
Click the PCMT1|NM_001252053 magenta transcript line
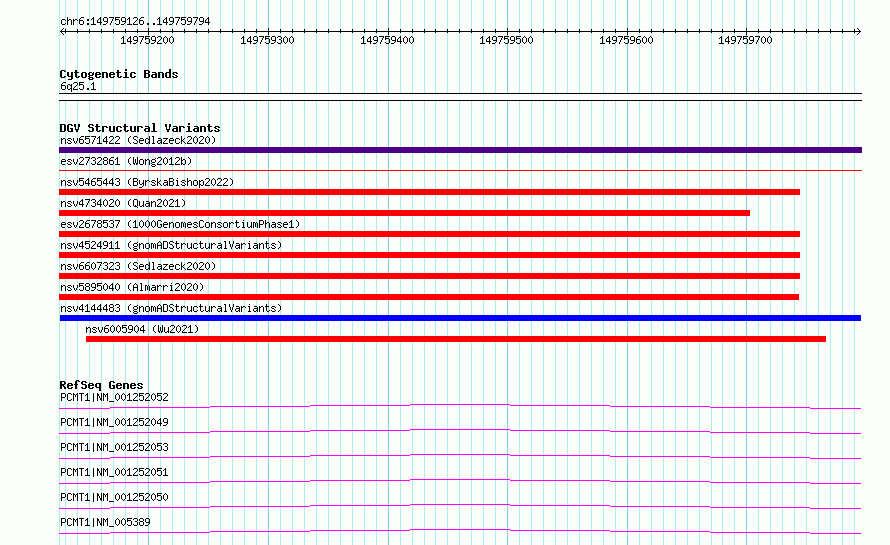tap(460, 456)
